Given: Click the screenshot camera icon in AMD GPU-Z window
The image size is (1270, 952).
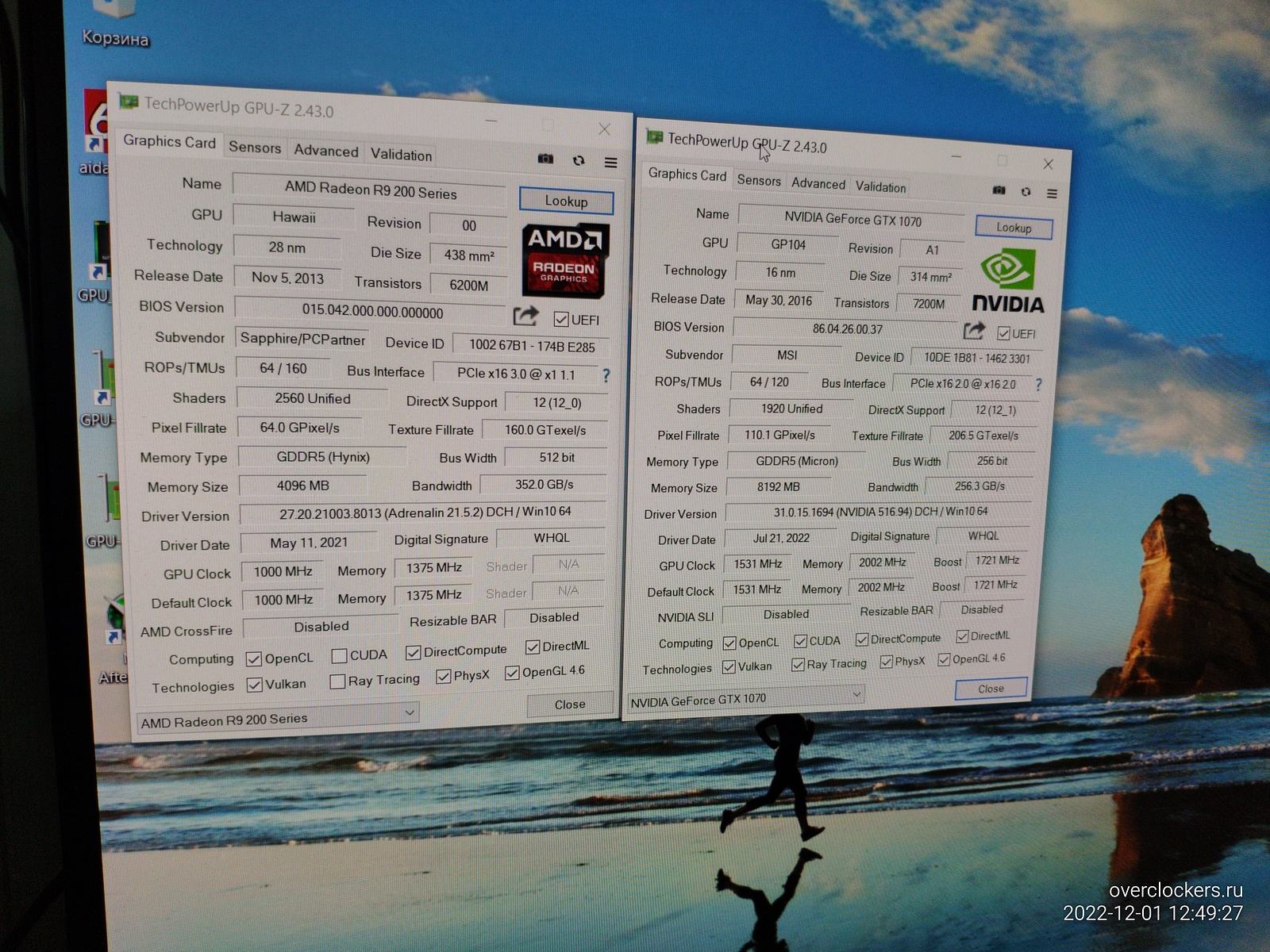Looking at the screenshot, I should click(x=545, y=159).
